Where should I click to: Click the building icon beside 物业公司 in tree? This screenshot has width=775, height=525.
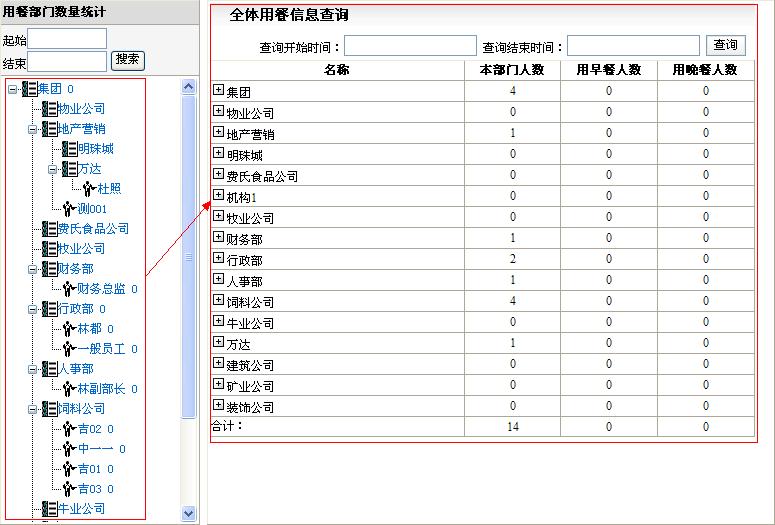50,109
